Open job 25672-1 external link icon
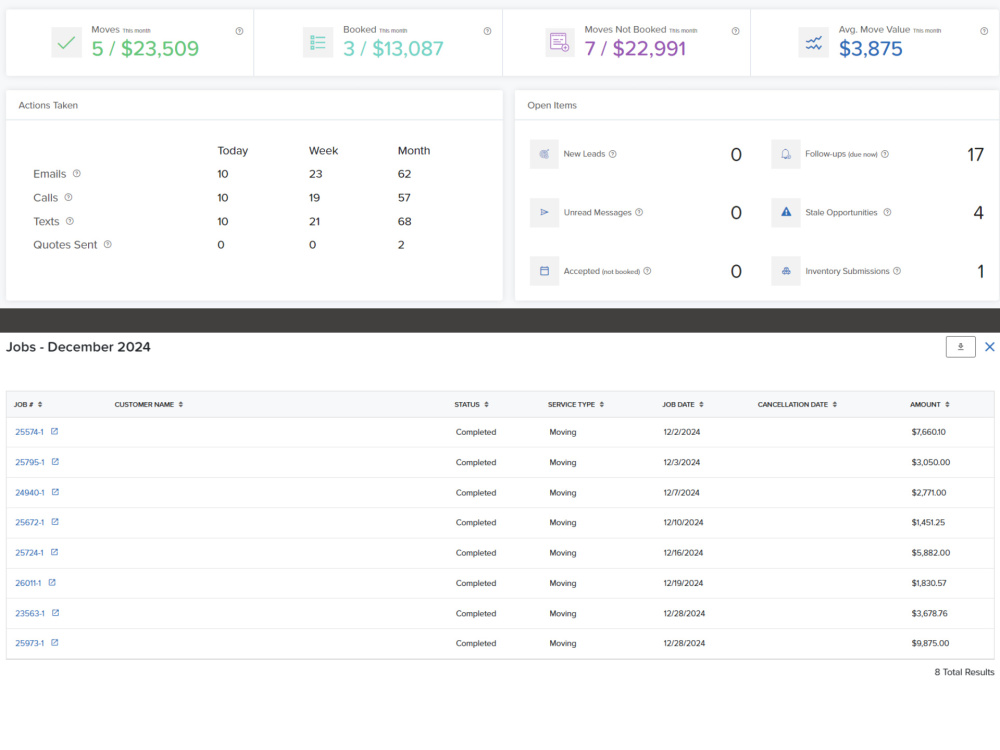Viewport: 1000px width, 750px height. tap(55, 522)
